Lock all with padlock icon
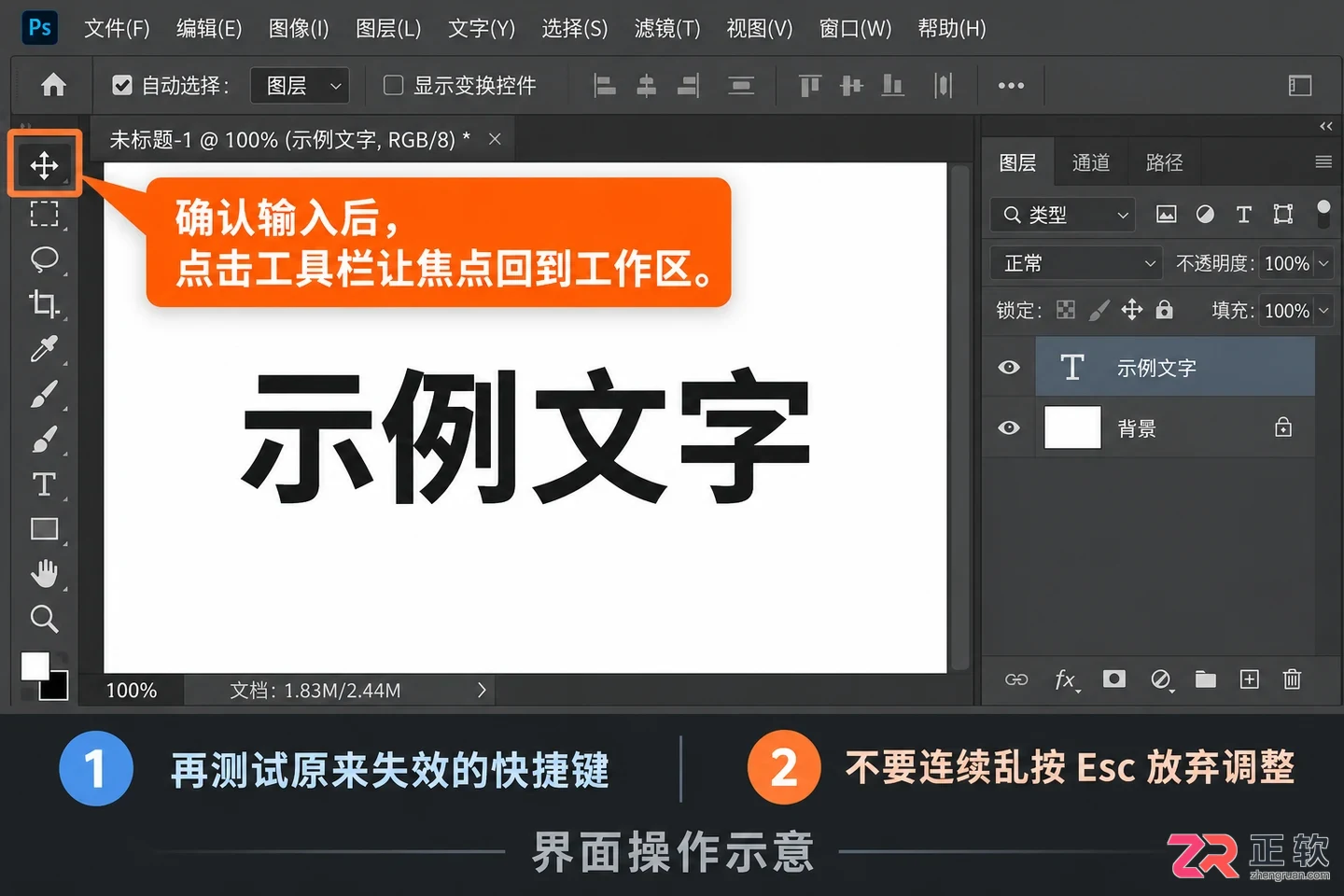Viewport: 1344px width, 896px height. (1164, 309)
